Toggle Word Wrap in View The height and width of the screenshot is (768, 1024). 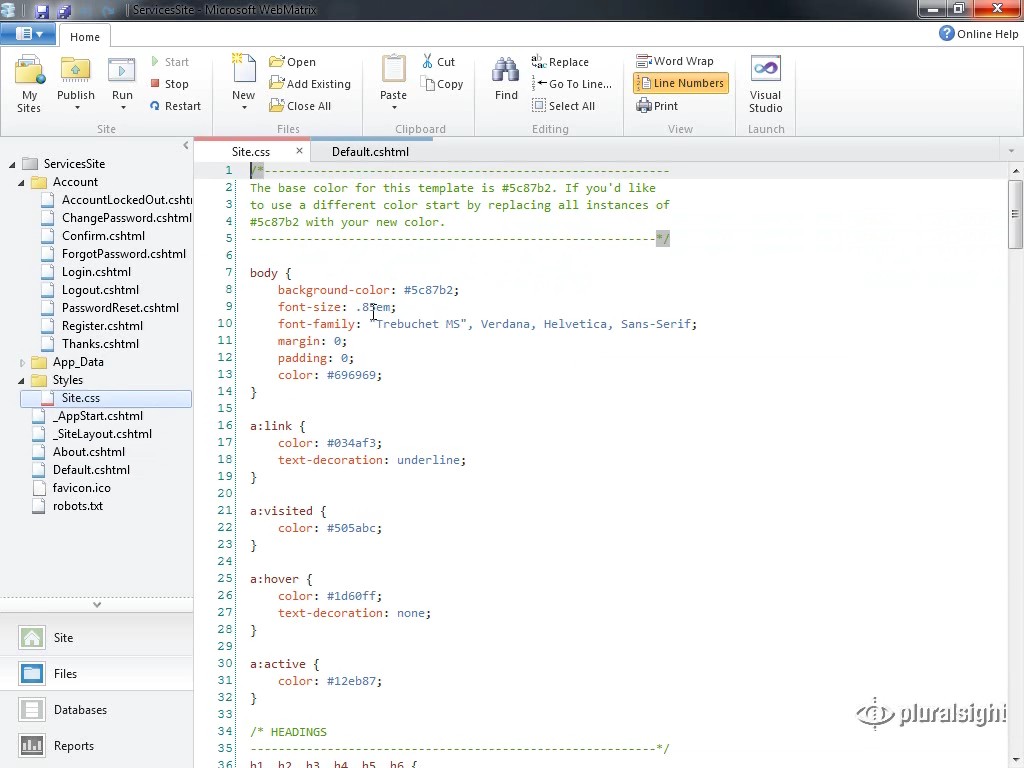pos(675,61)
